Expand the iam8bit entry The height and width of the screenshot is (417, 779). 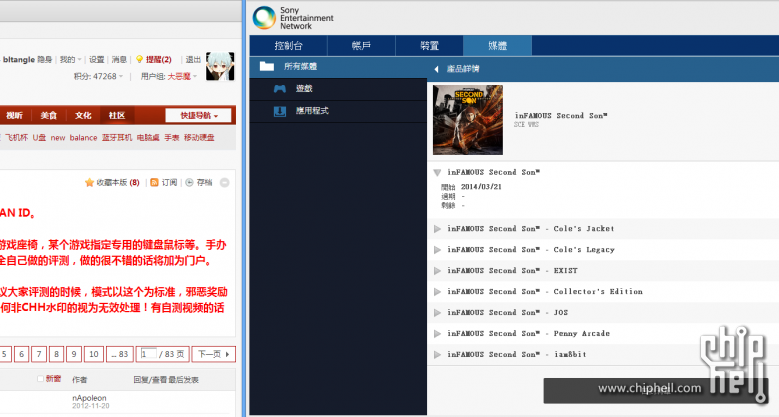437,354
